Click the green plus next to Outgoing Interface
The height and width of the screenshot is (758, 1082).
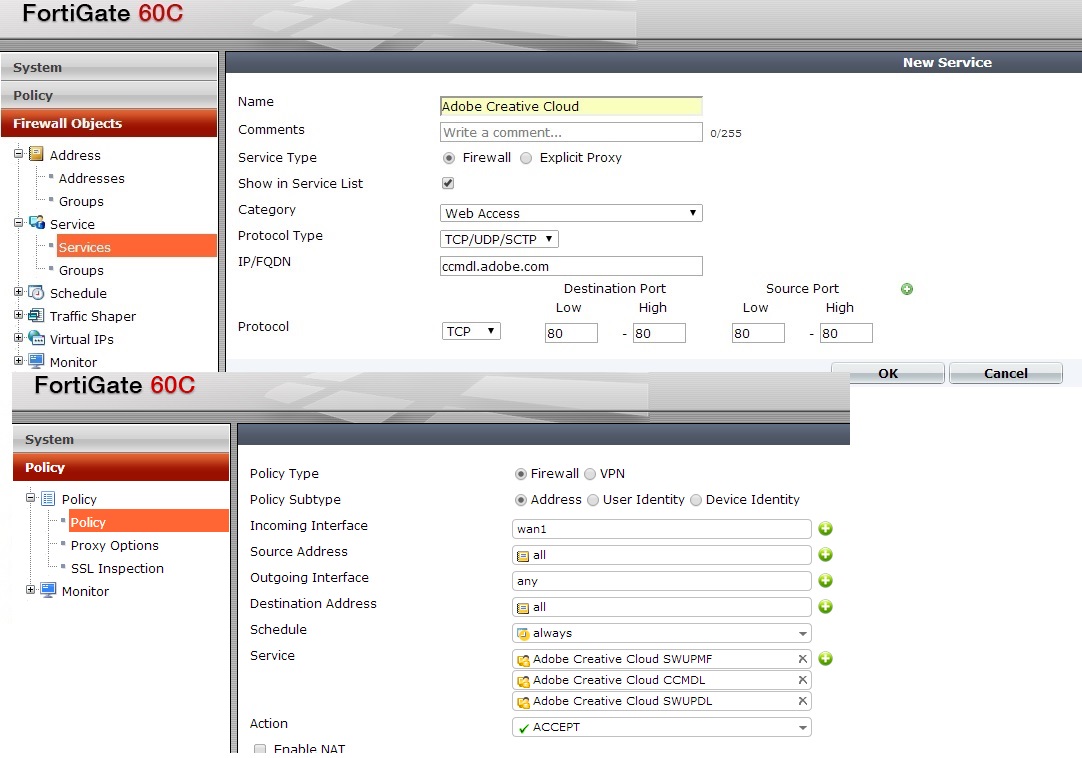[825, 581]
